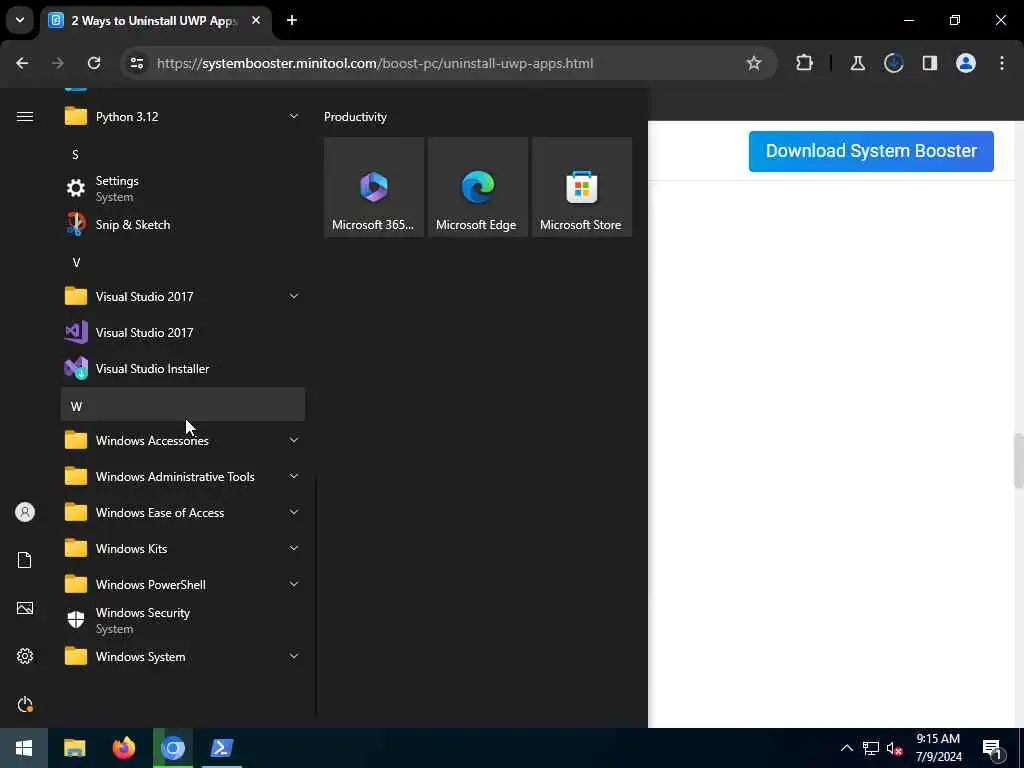The width and height of the screenshot is (1024, 768).
Task: Jump to letter S in app list
Action: pyautogui.click(x=183, y=155)
